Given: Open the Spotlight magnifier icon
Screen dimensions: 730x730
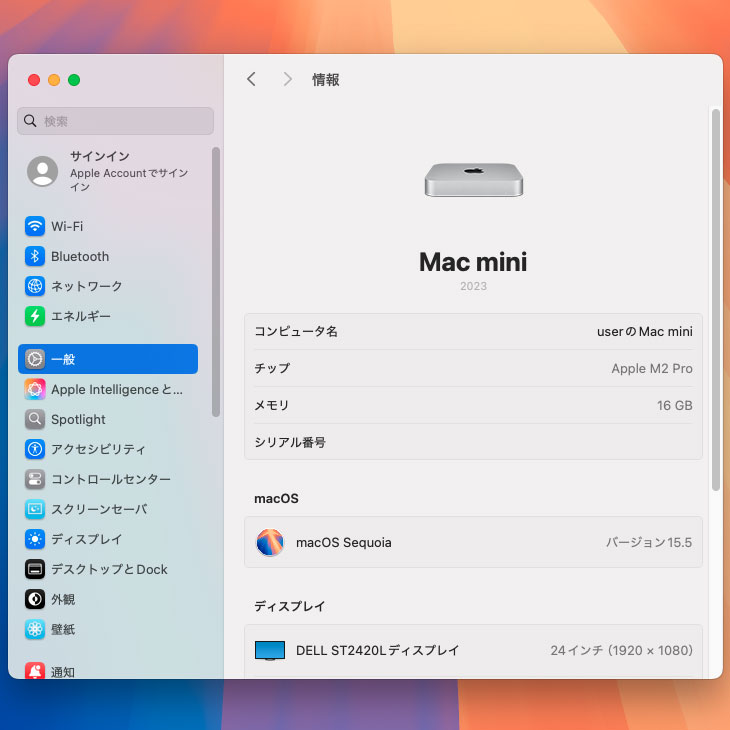Looking at the screenshot, I should (x=35, y=419).
